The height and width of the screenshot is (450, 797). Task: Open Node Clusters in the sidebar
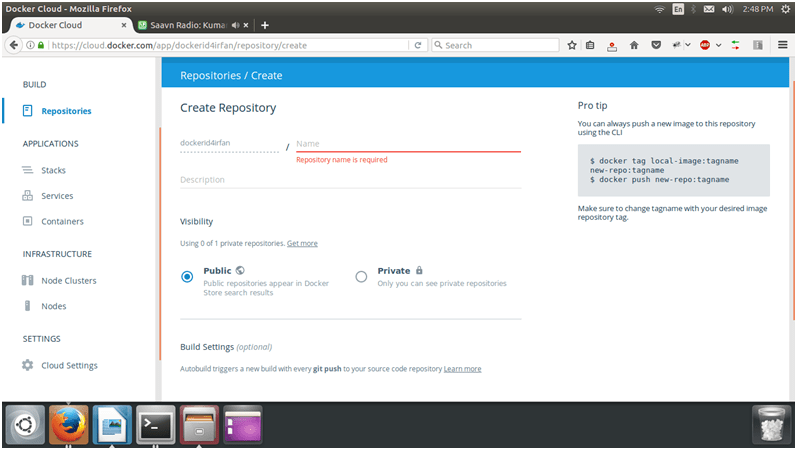[69, 281]
